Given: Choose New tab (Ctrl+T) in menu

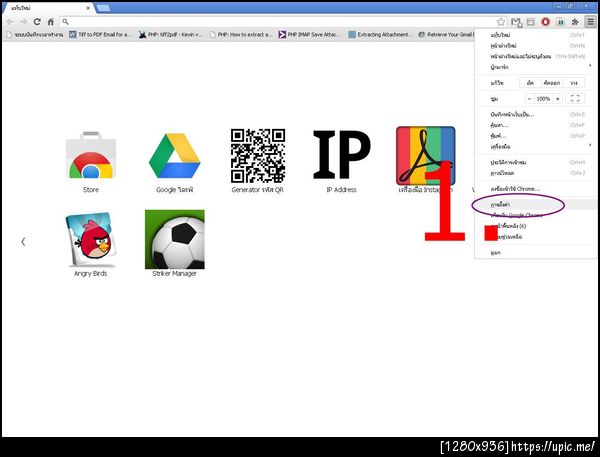Looking at the screenshot, I should point(536,35).
